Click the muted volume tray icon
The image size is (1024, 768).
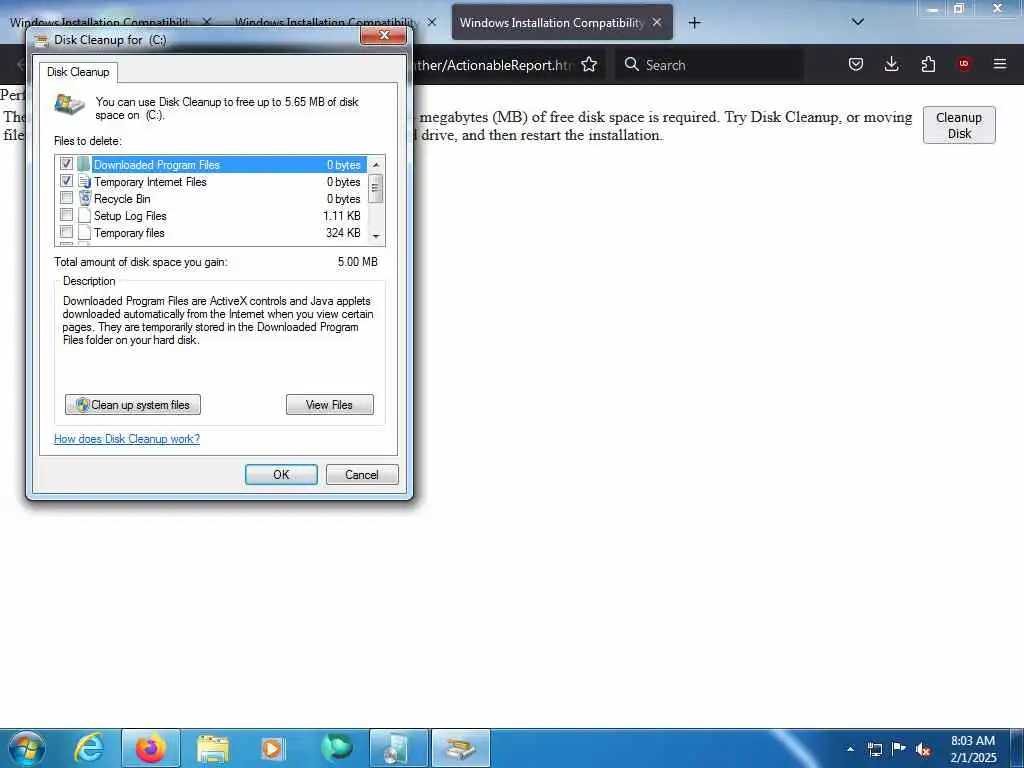(923, 749)
